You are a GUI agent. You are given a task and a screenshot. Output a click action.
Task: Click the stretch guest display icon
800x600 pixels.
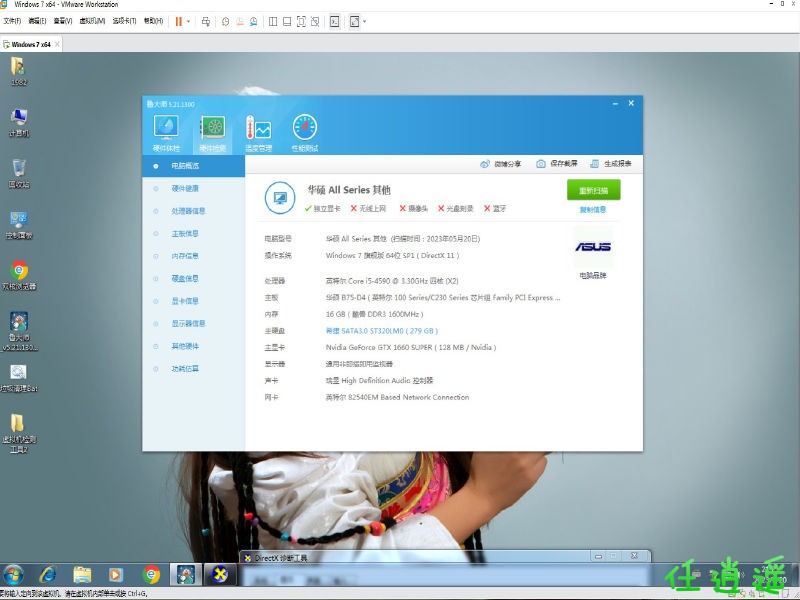point(354,21)
